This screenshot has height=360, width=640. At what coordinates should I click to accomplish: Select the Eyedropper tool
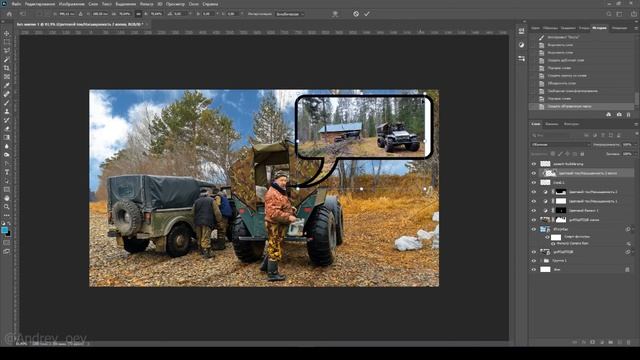(x=7, y=85)
